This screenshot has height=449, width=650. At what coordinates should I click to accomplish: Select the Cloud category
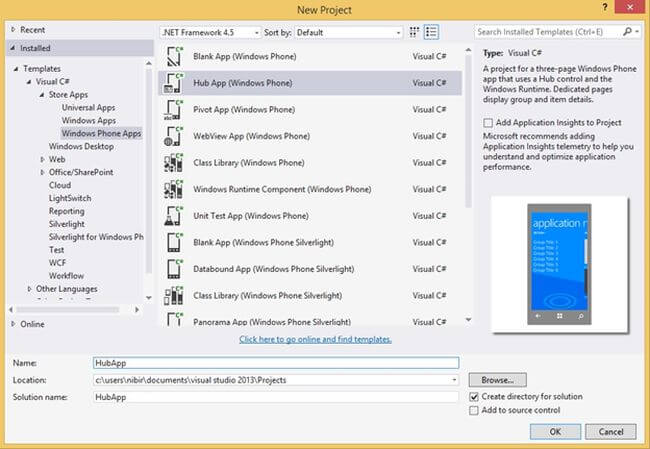(x=60, y=185)
